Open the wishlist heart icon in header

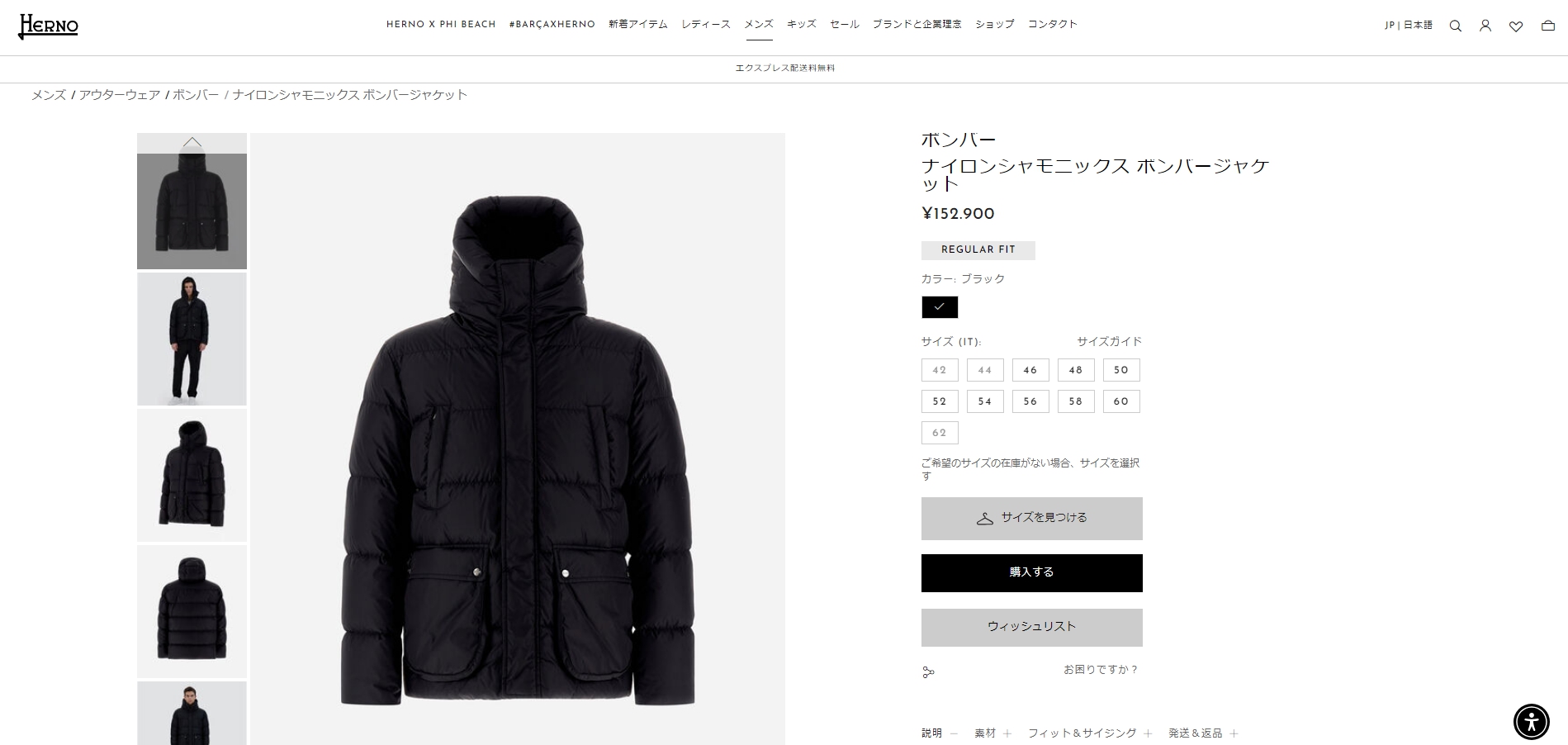(x=1516, y=26)
